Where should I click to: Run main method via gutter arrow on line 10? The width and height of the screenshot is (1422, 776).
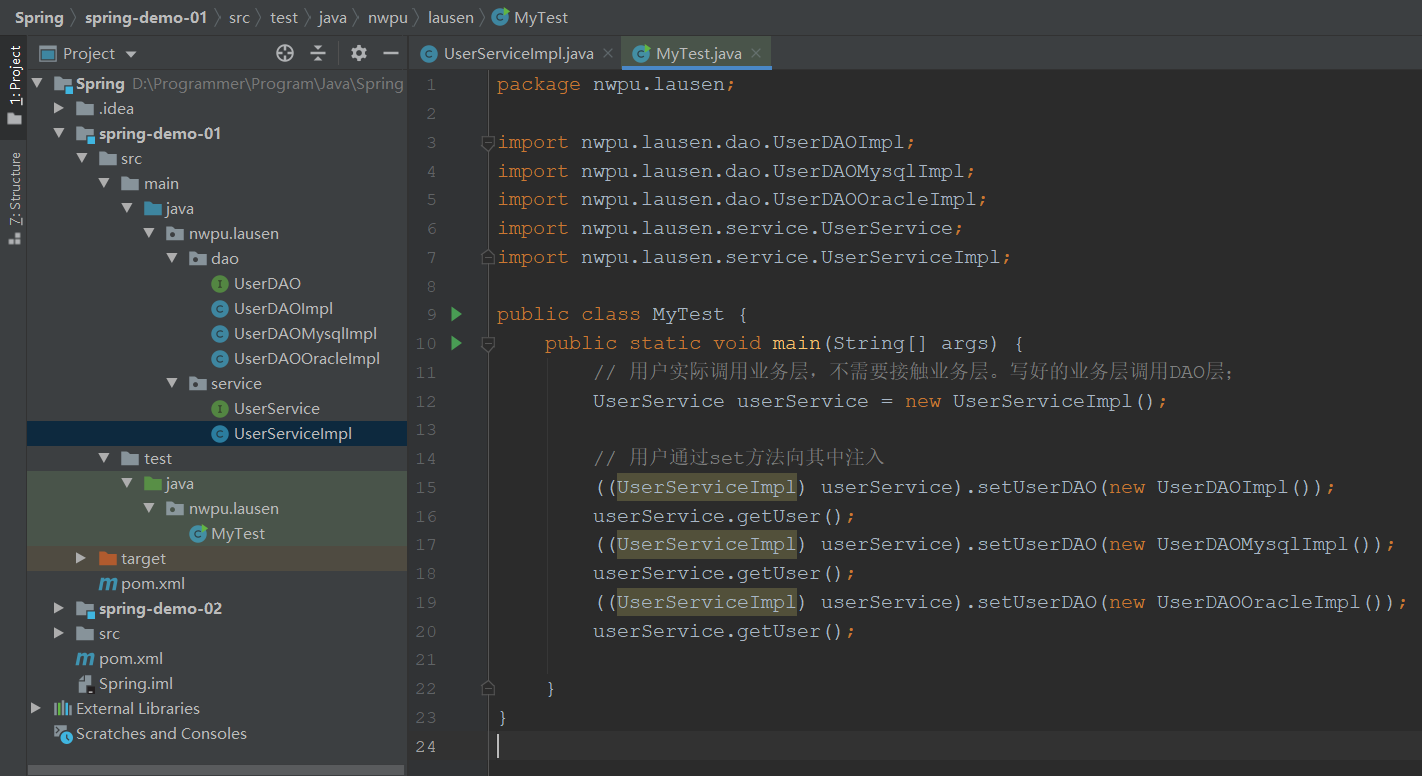click(456, 343)
